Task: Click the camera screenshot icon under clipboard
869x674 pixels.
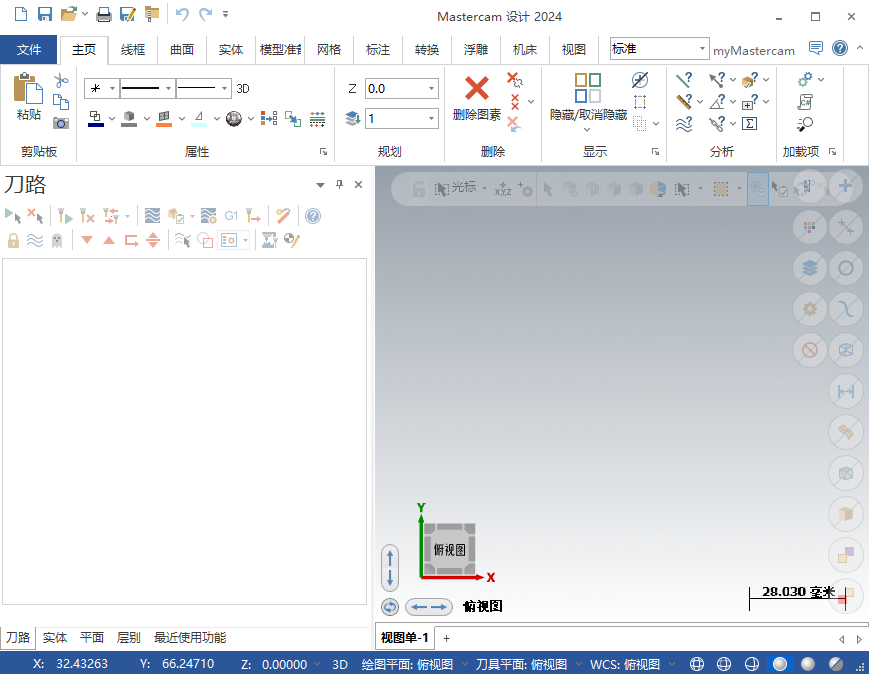Action: coord(61,123)
